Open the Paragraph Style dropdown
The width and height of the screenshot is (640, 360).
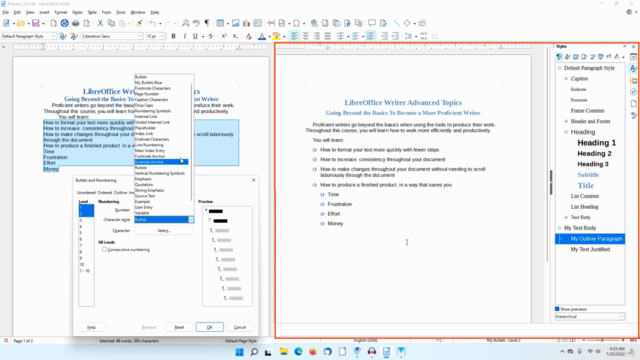[x=53, y=36]
